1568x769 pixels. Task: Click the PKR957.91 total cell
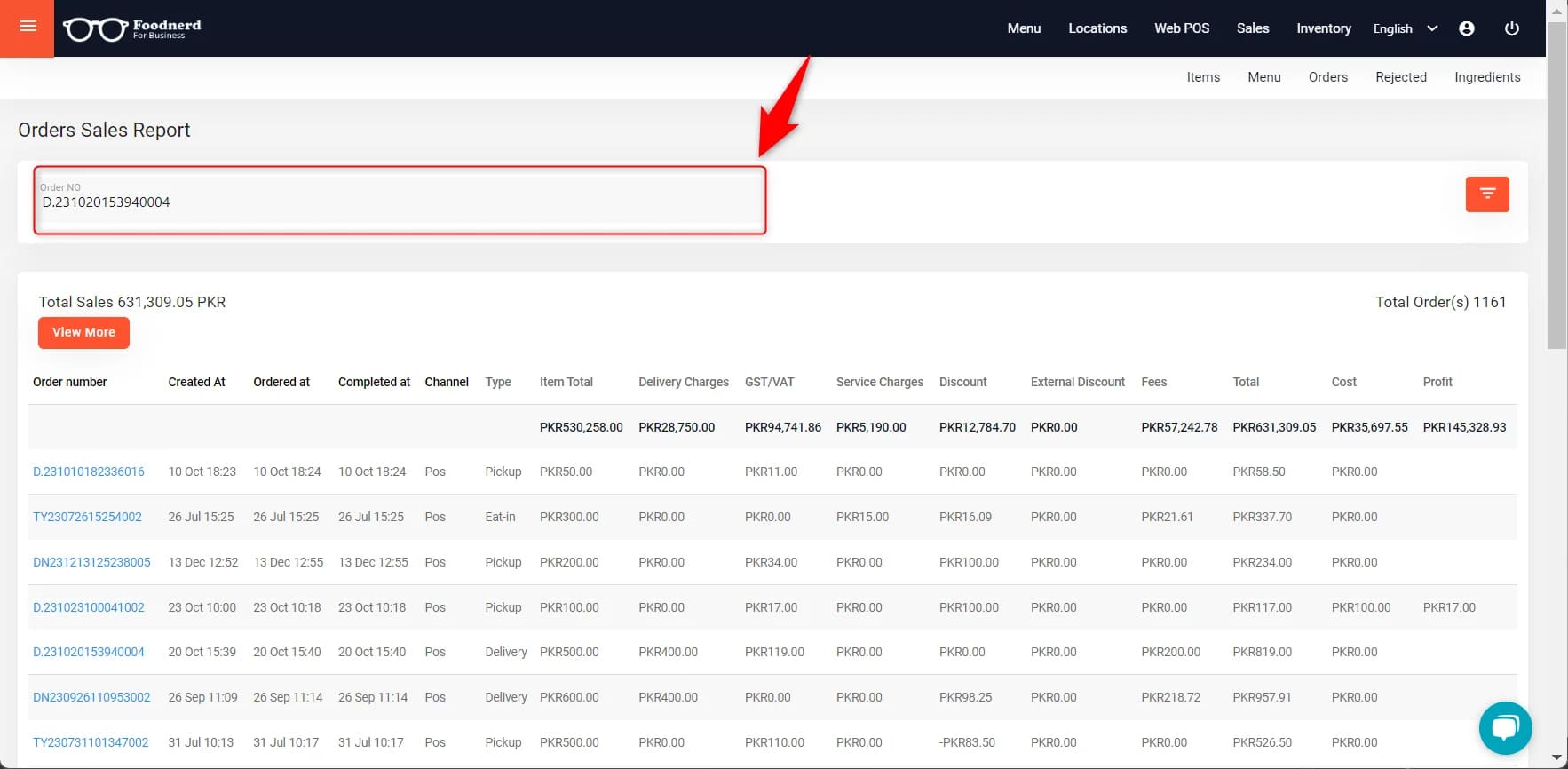click(1262, 697)
